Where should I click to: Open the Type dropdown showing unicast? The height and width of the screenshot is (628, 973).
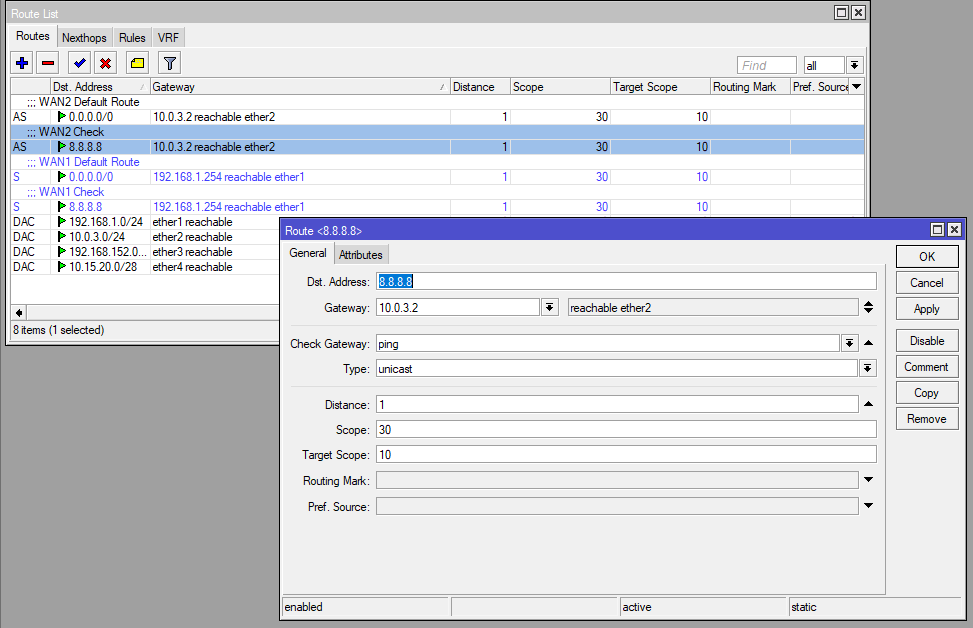(868, 367)
